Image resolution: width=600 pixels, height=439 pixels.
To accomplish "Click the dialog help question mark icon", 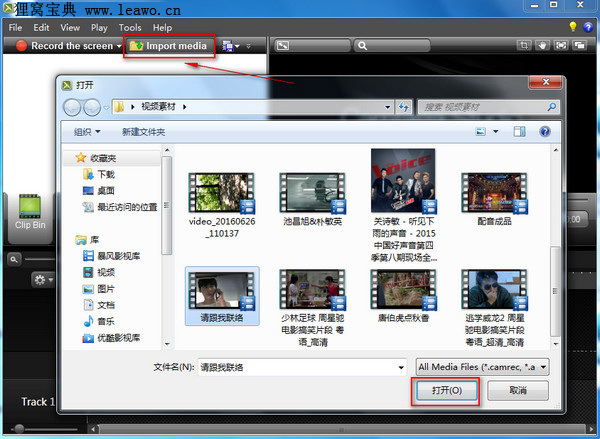I will [545, 132].
